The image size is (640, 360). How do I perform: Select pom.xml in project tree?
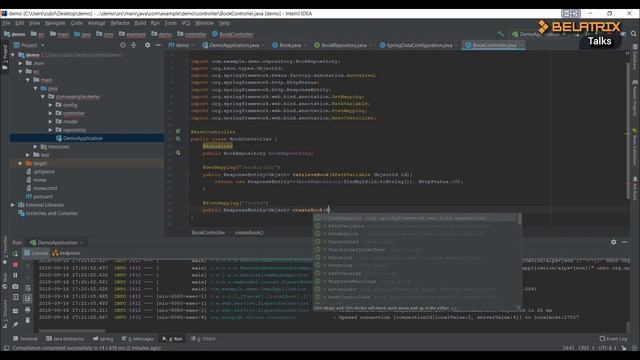point(39,197)
